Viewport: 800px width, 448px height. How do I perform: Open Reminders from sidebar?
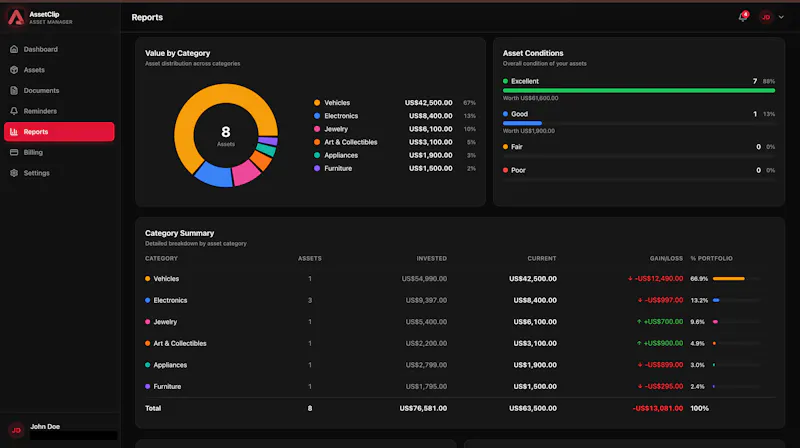pos(59,111)
